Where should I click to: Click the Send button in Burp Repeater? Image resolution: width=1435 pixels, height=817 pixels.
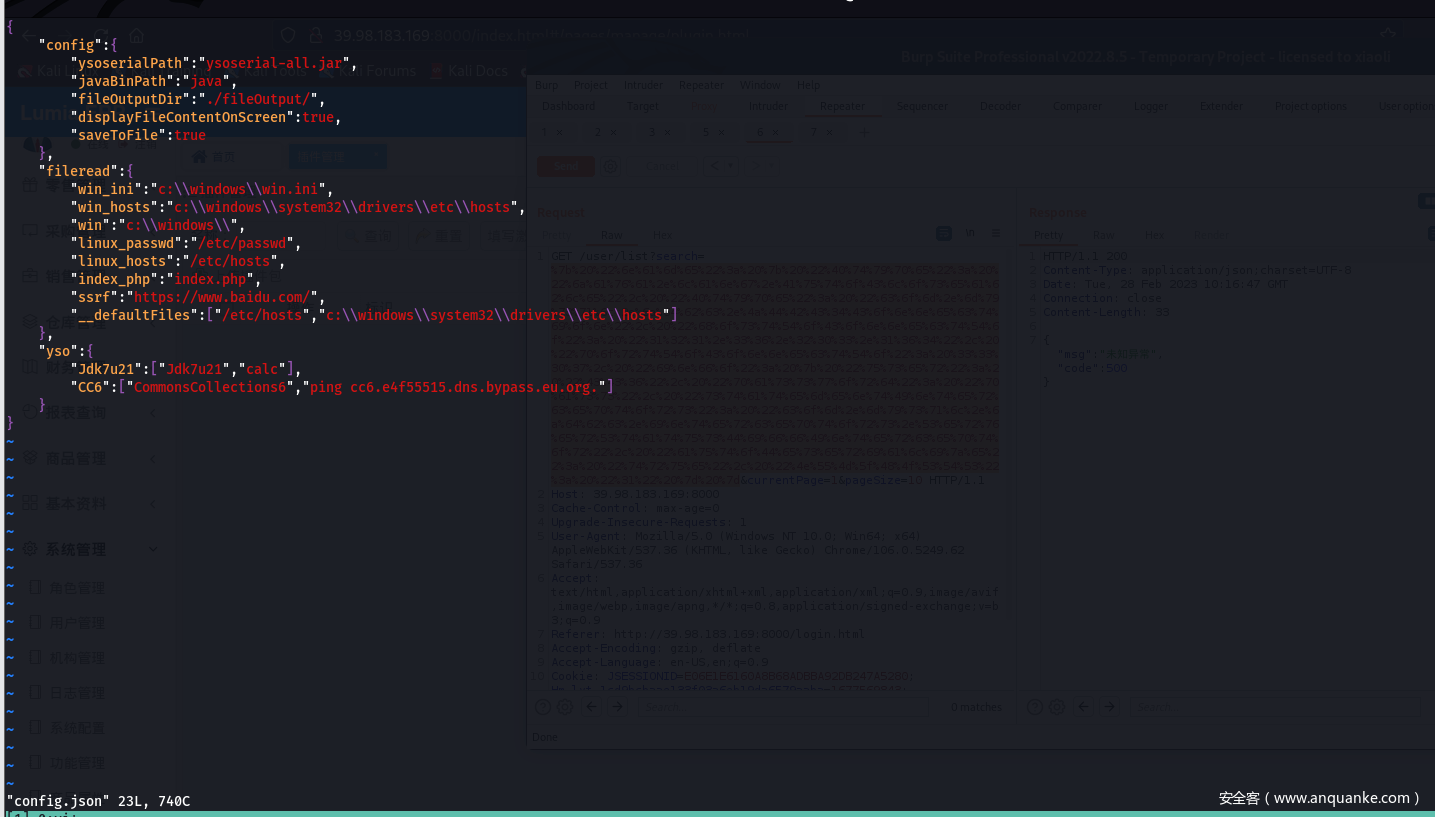(x=566, y=167)
